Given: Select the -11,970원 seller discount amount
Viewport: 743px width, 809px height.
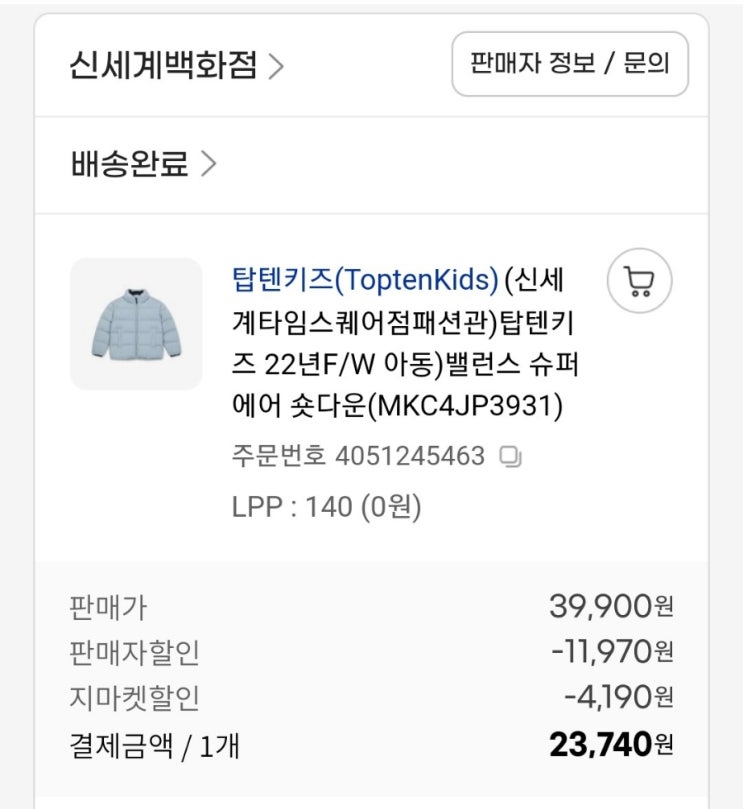Looking at the screenshot, I should [611, 651].
